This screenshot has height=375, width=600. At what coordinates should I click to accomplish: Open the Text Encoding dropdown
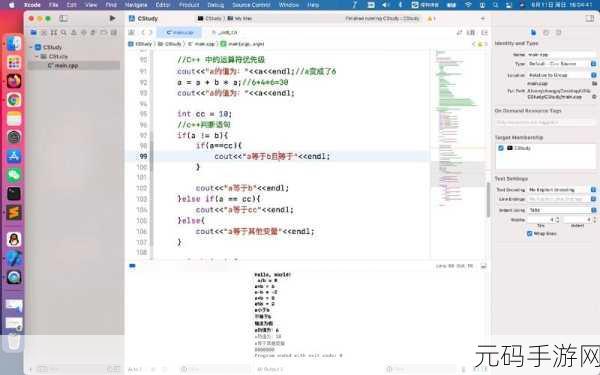(x=562, y=190)
